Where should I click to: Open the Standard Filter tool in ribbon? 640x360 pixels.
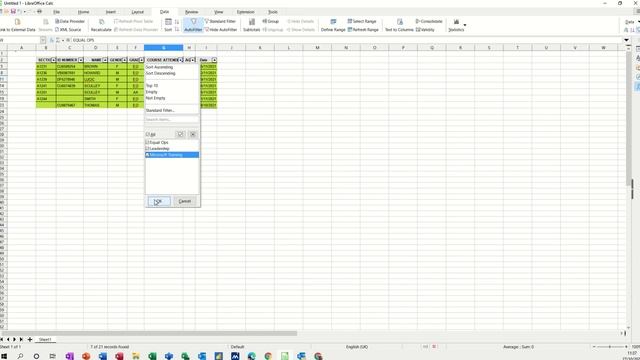[x=220, y=21]
